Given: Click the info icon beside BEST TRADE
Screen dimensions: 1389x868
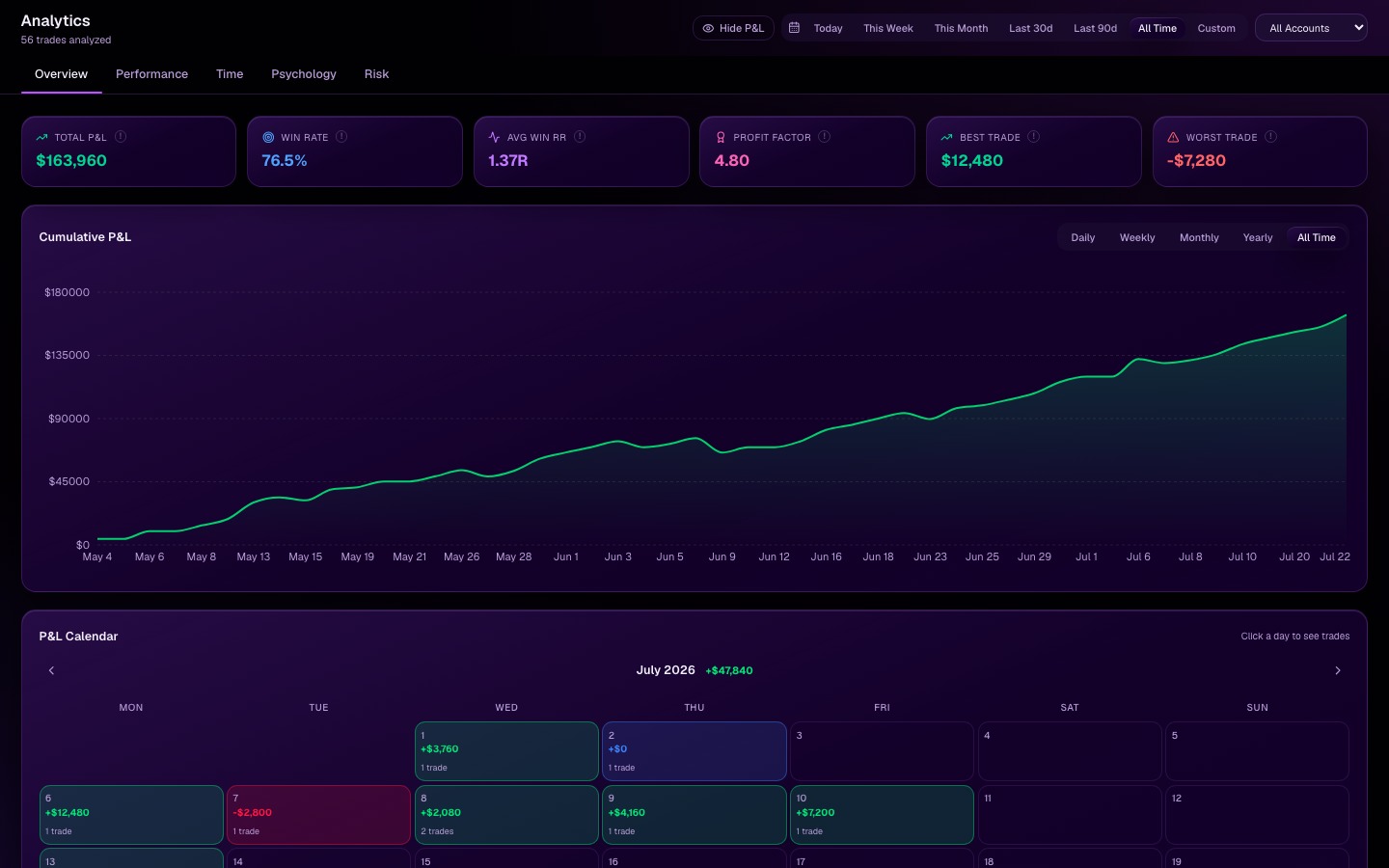Looking at the screenshot, I should [x=1033, y=137].
